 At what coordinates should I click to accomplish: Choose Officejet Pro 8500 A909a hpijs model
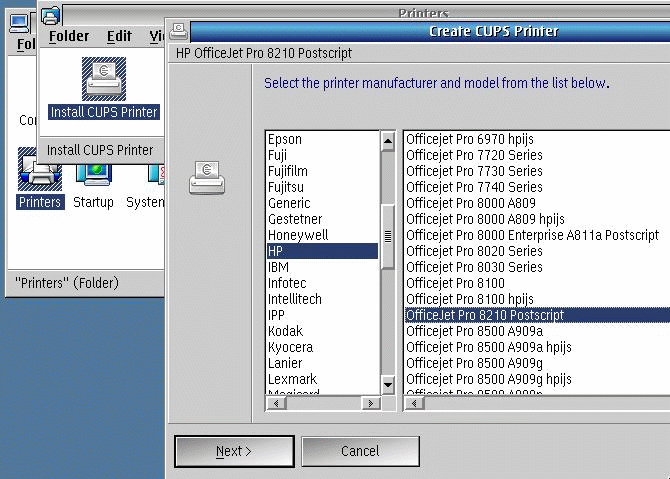tap(537, 347)
